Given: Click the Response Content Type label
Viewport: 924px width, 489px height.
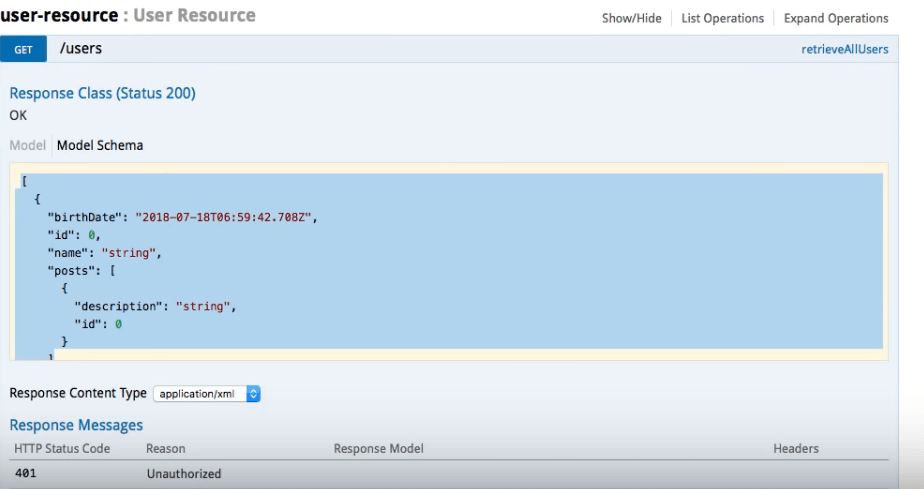Looking at the screenshot, I should [78, 393].
